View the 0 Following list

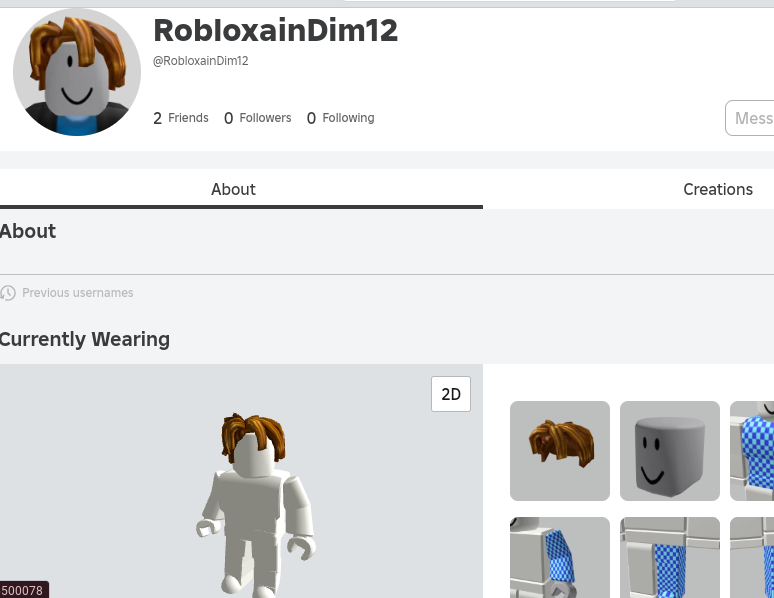click(x=340, y=118)
